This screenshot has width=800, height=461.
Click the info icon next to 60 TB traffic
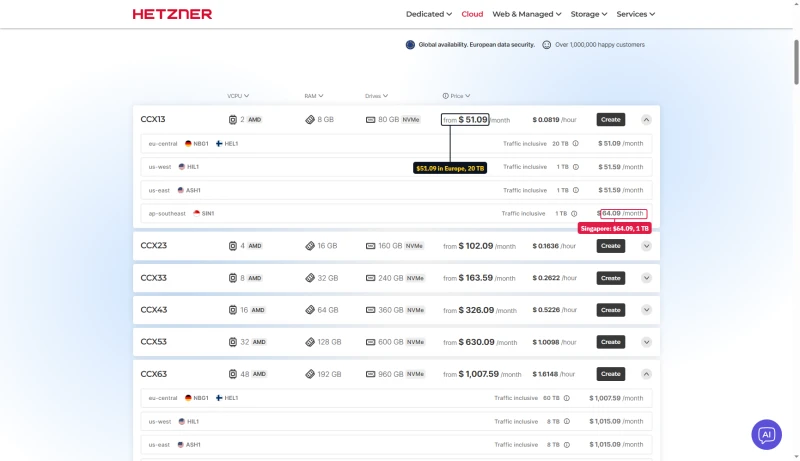(x=567, y=398)
